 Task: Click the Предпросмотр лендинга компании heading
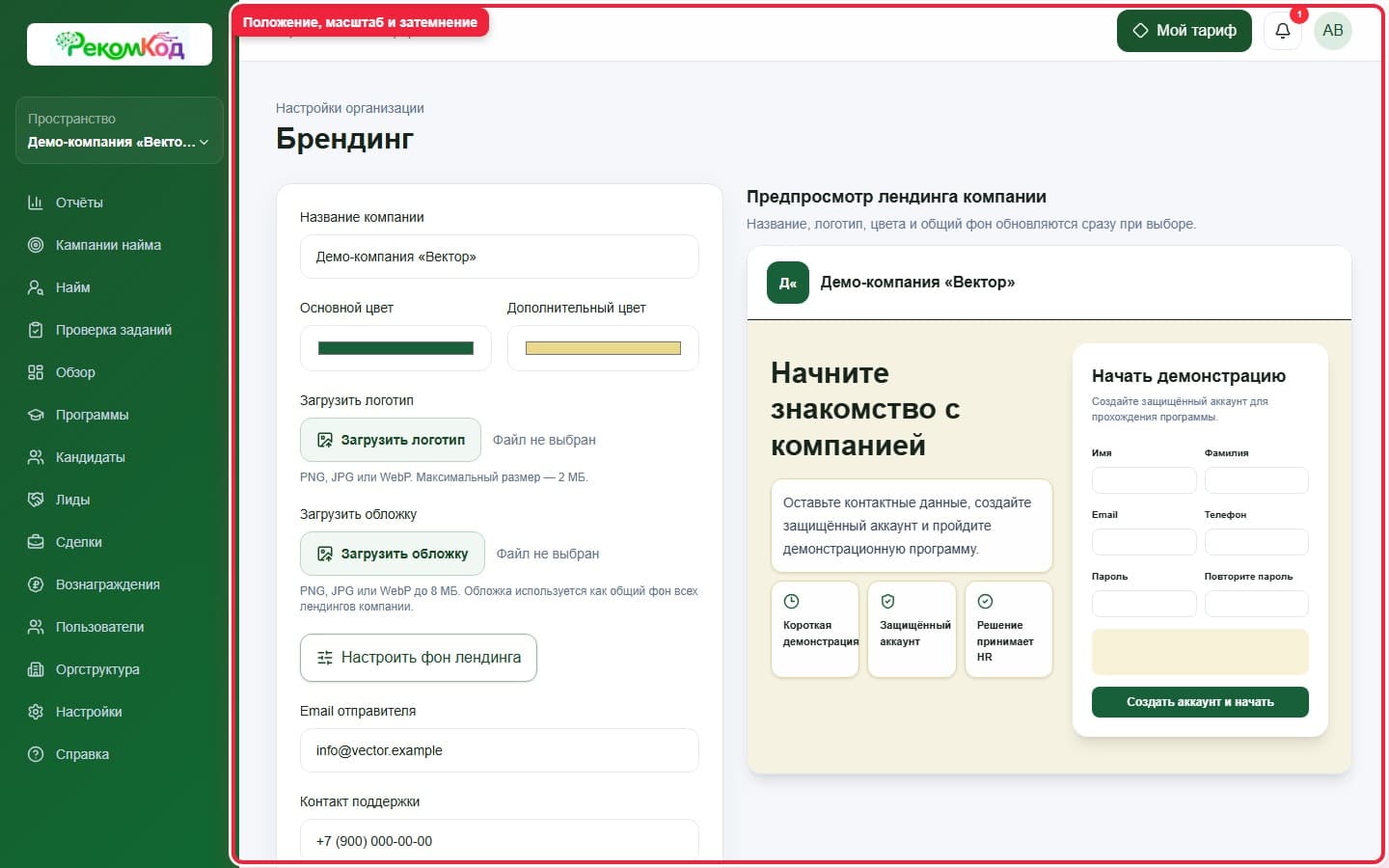(896, 197)
